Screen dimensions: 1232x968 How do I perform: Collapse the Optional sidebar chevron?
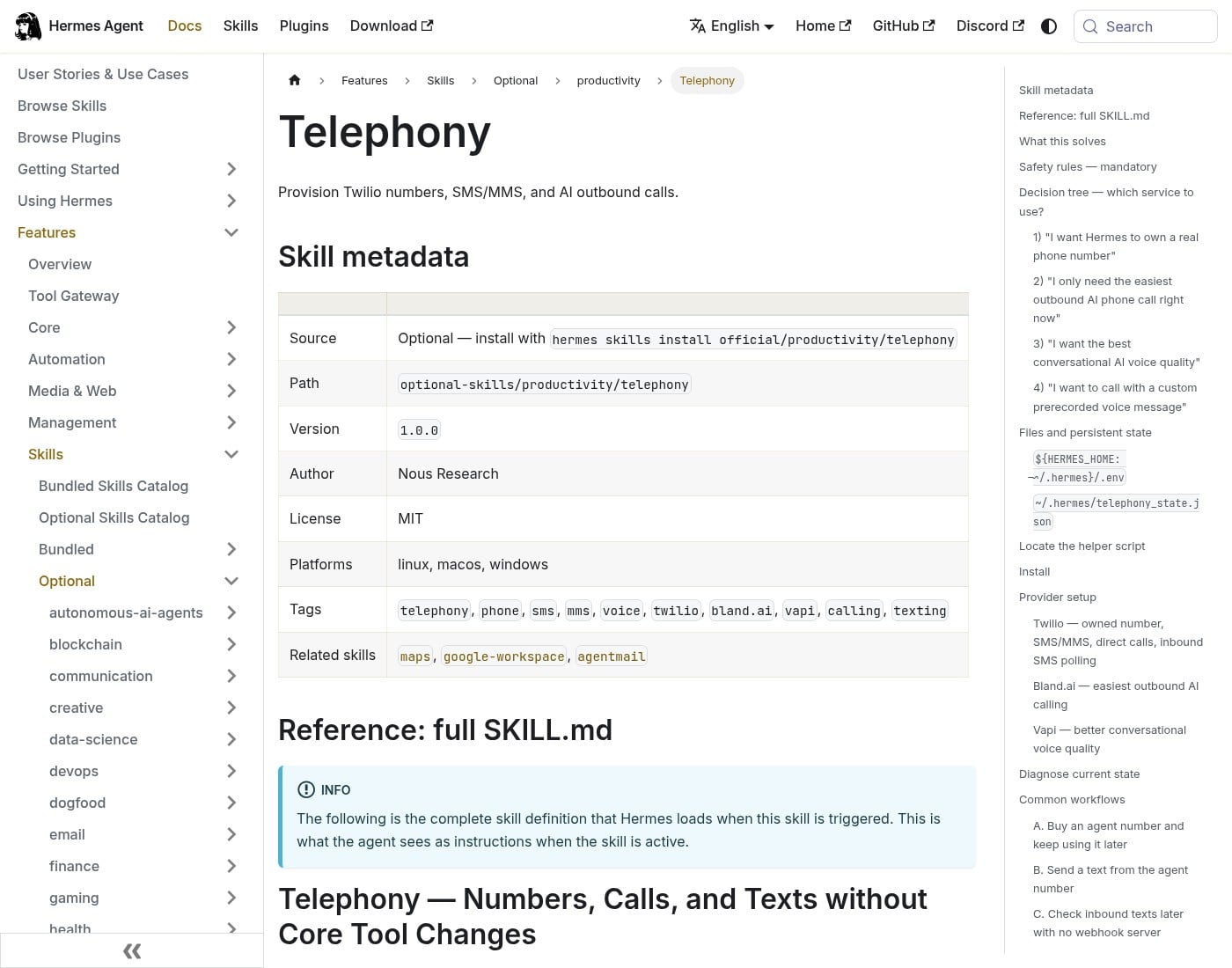pyautogui.click(x=231, y=581)
